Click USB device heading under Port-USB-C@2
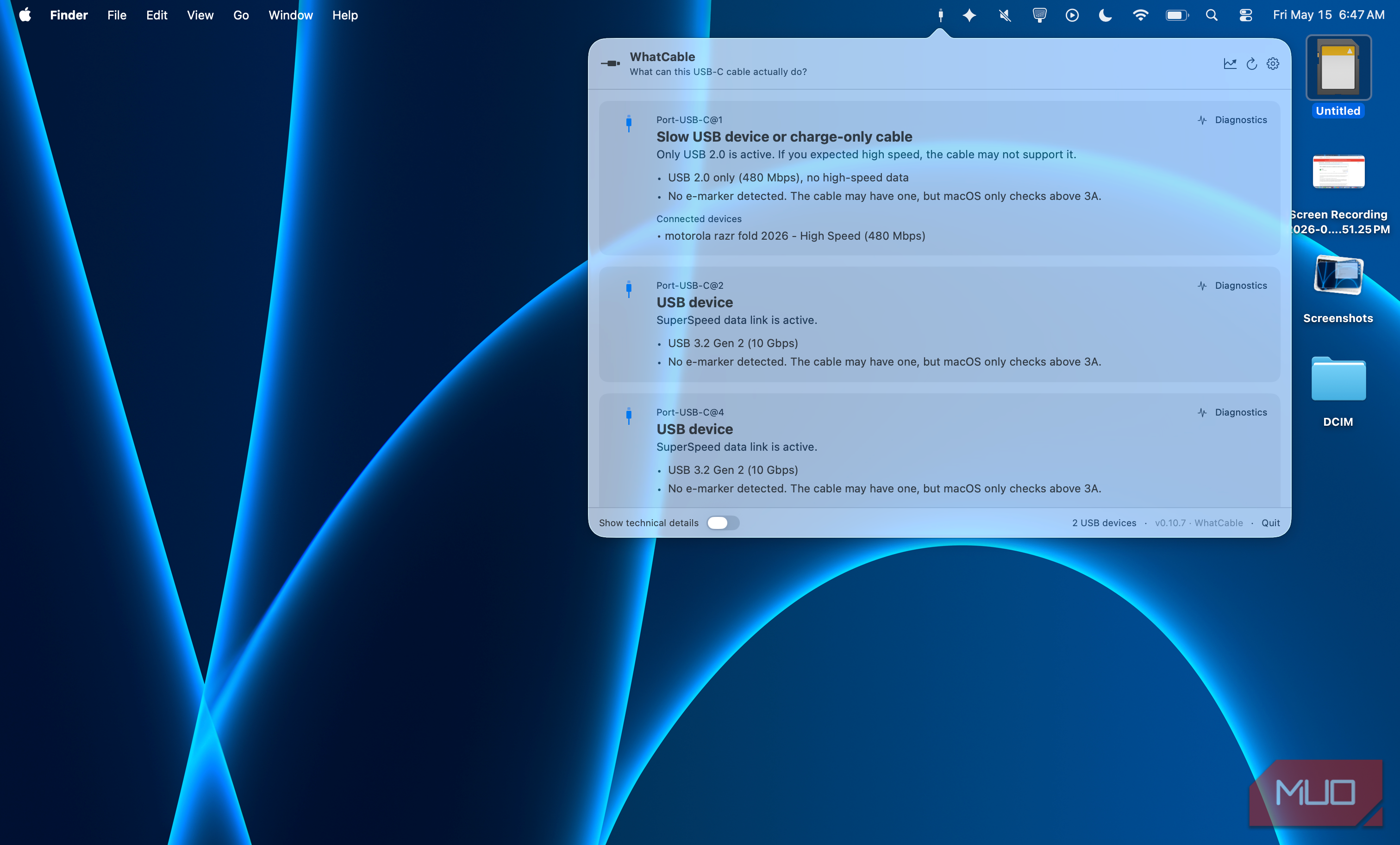The width and height of the screenshot is (1400, 845). [694, 303]
